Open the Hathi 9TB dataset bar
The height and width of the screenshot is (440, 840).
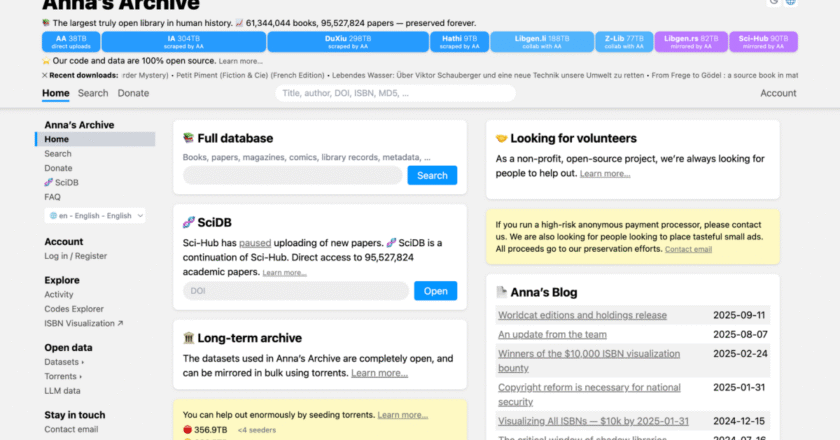tap(459, 42)
